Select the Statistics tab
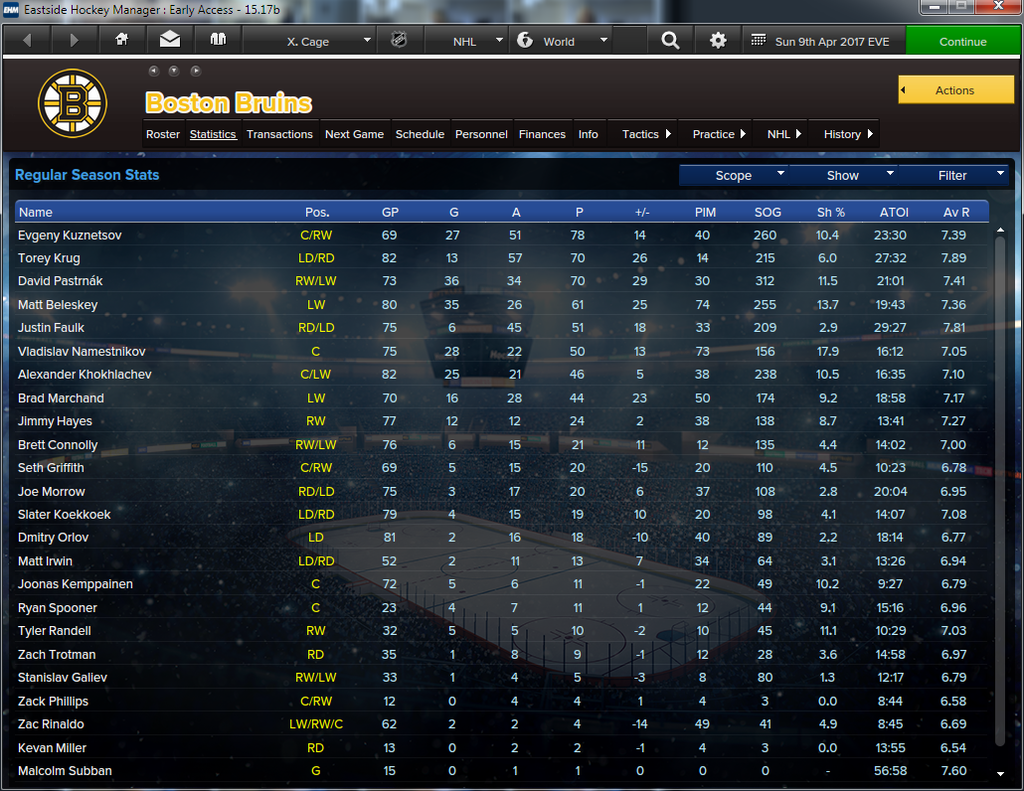1024x791 pixels. pos(213,134)
